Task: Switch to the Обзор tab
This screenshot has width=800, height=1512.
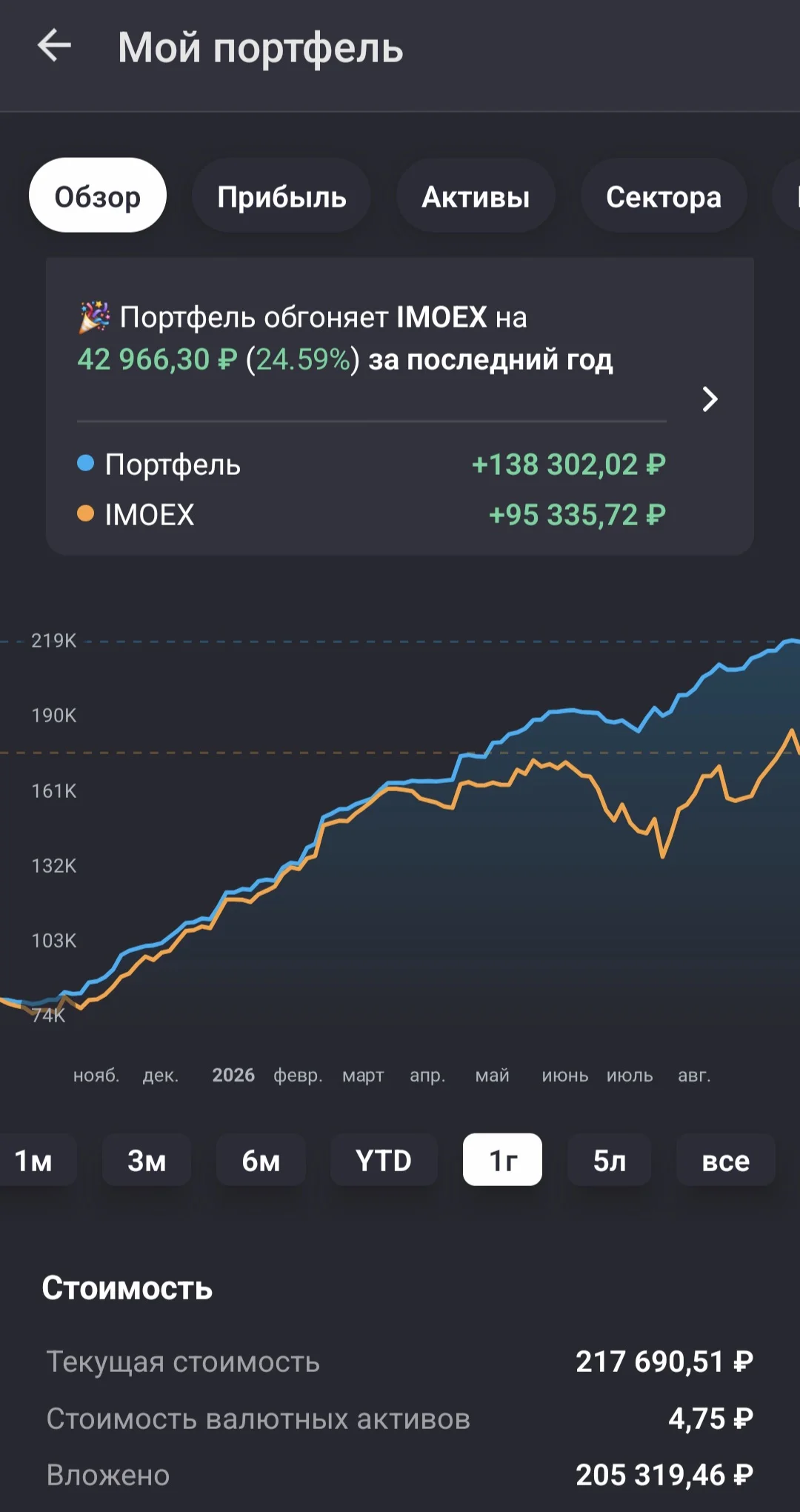Action: coord(98,196)
